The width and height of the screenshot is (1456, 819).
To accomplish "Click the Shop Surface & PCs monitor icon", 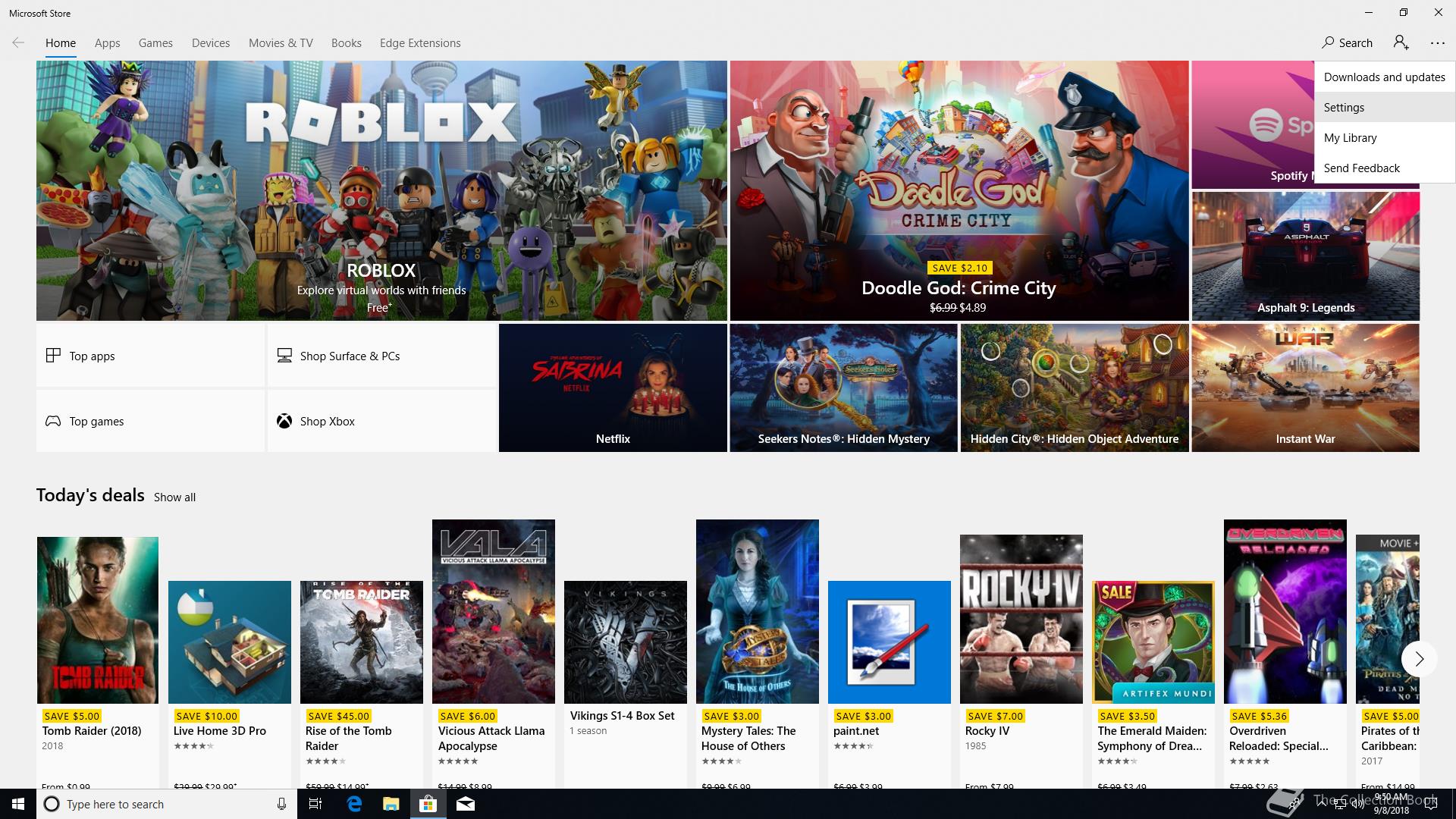I will [x=284, y=356].
